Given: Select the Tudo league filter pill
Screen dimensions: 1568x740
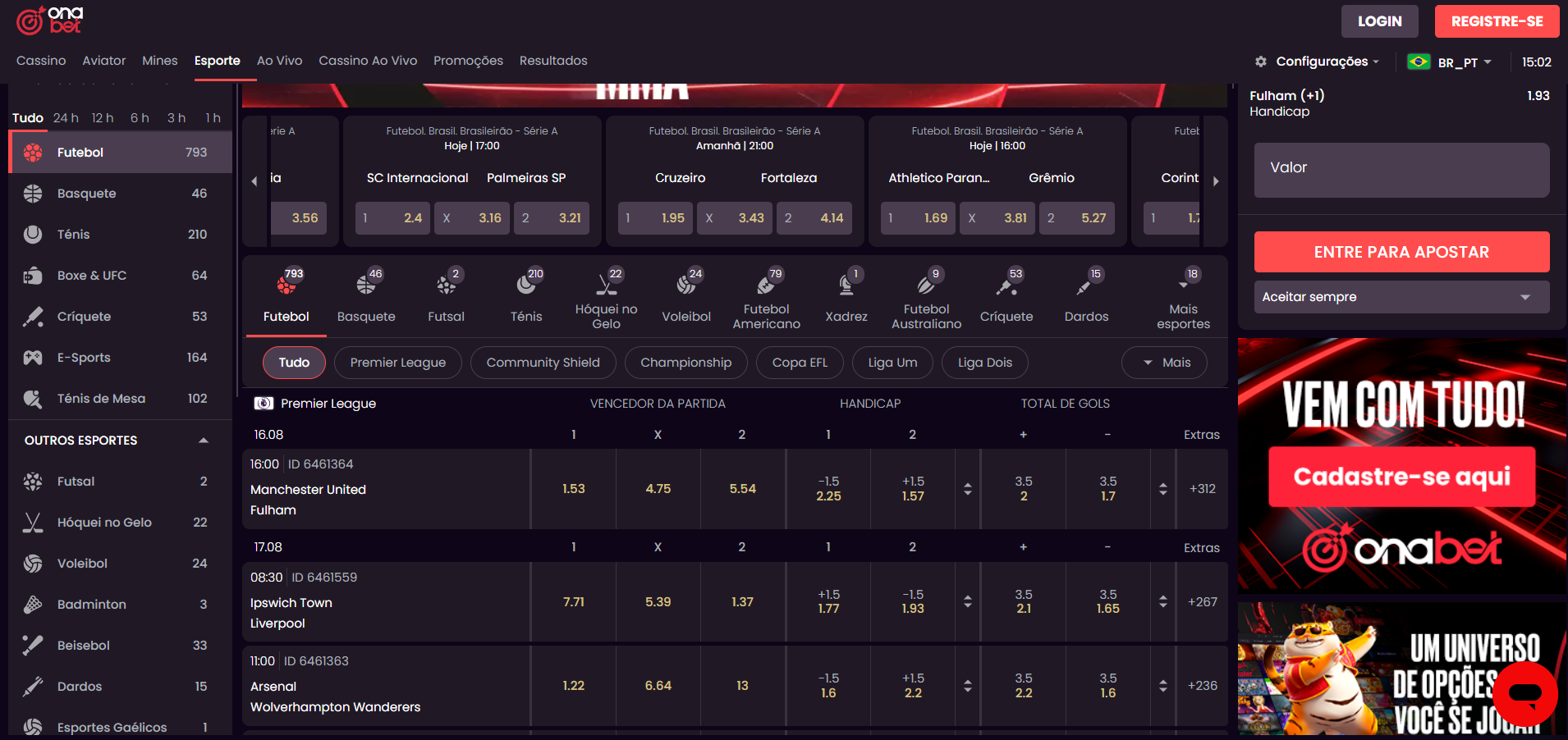Looking at the screenshot, I should click(294, 363).
